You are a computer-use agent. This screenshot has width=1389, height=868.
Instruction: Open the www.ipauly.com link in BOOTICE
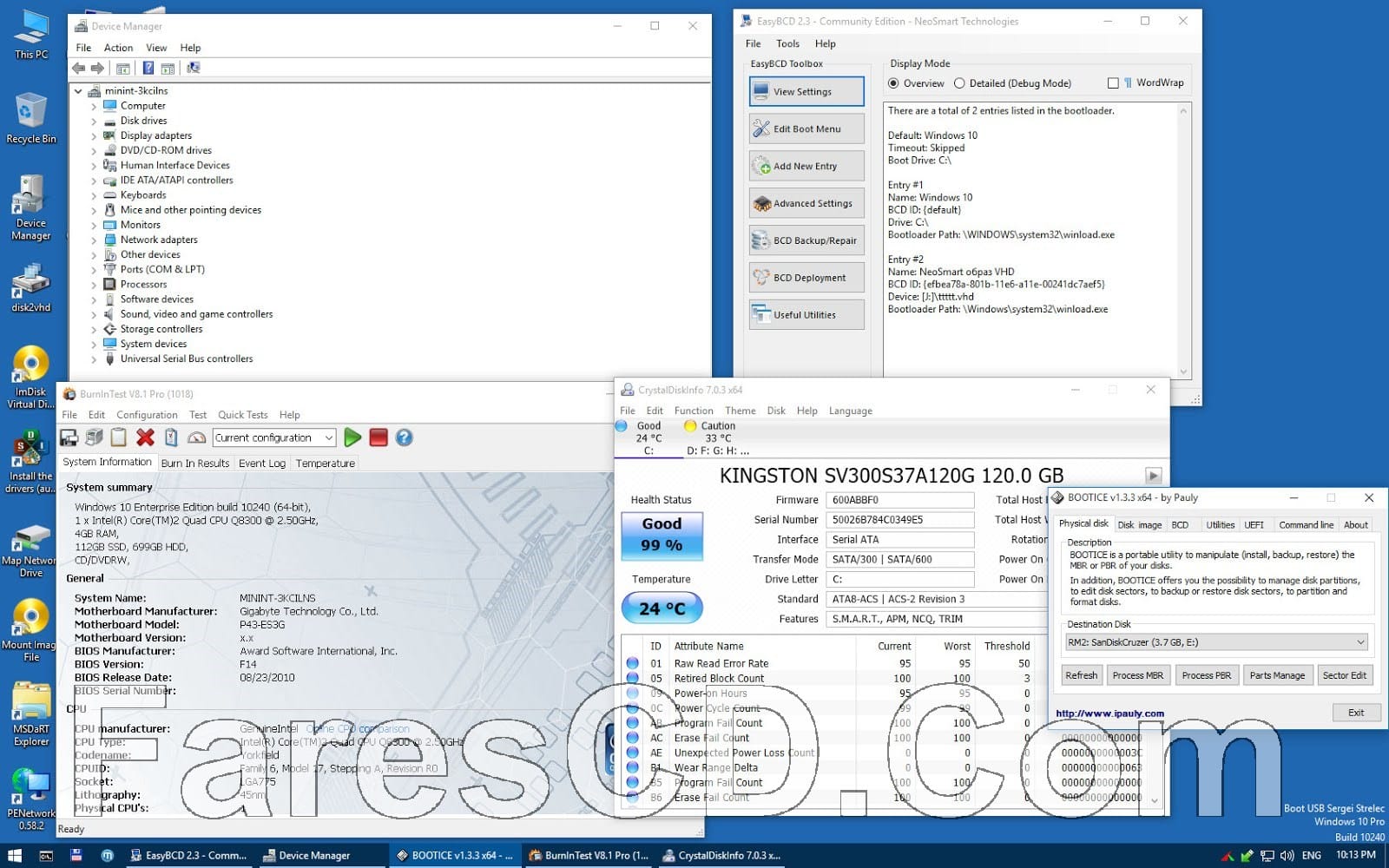coord(1109,713)
